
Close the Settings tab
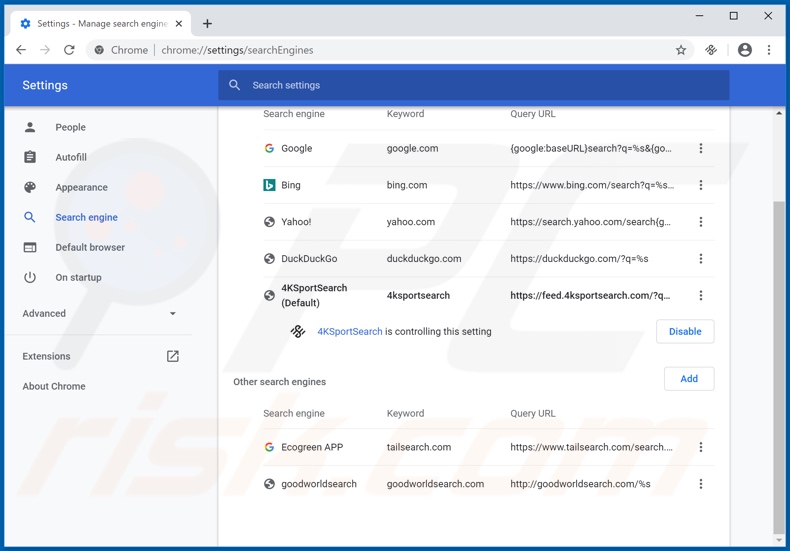click(x=178, y=24)
